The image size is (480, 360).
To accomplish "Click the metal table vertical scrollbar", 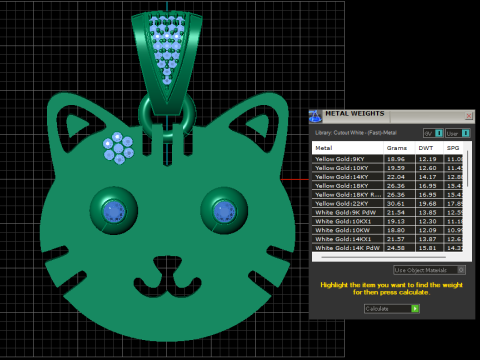I will click(468, 168).
